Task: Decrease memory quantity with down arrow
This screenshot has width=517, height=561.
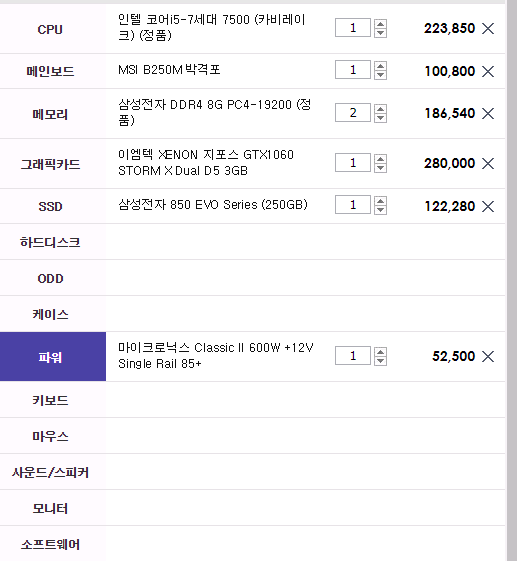Action: tap(380, 117)
